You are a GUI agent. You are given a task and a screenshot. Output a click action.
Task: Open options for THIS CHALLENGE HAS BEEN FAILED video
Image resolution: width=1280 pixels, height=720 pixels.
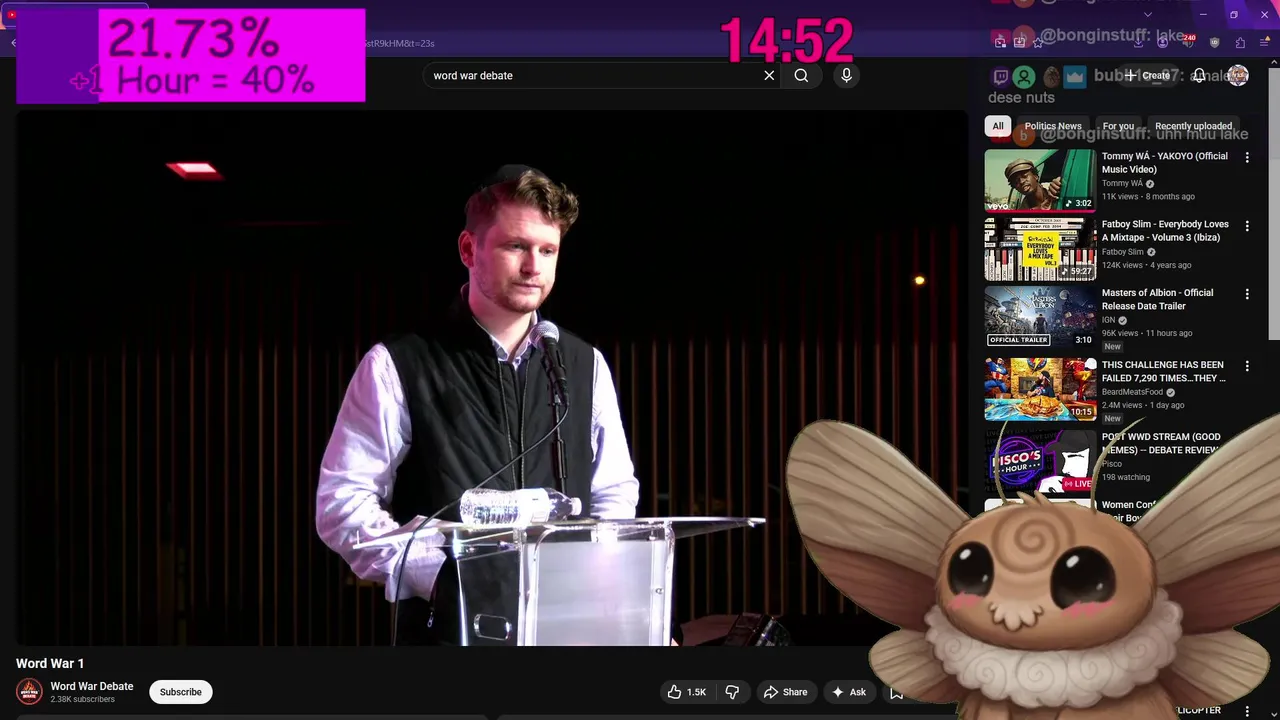coord(1247,366)
